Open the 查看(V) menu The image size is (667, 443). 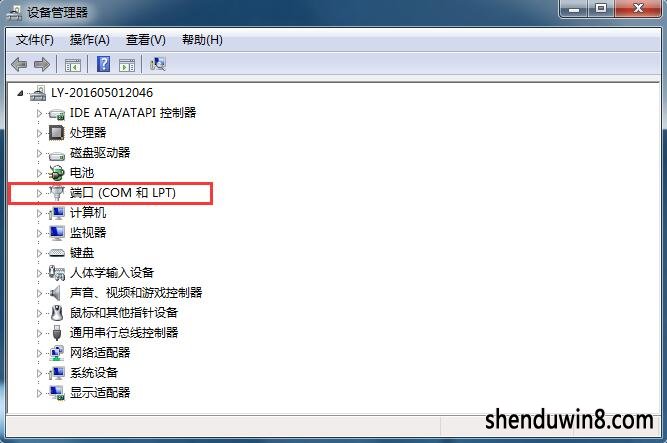pos(145,40)
